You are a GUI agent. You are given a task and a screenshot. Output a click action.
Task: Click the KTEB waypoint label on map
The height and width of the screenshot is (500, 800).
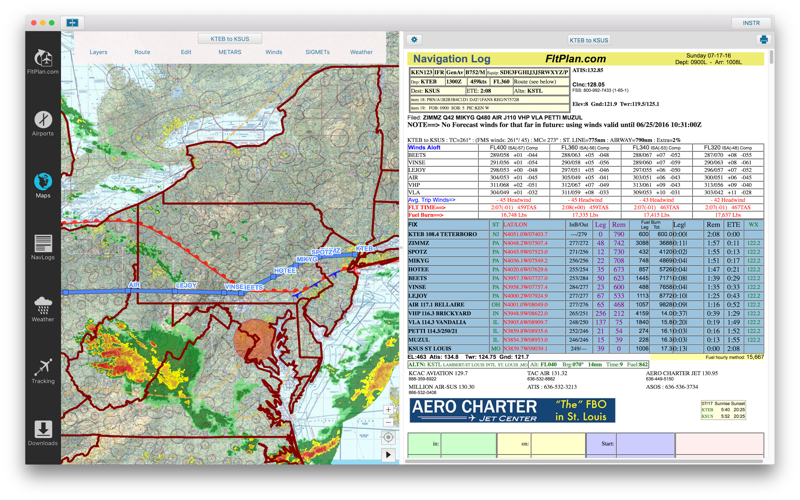365,248
